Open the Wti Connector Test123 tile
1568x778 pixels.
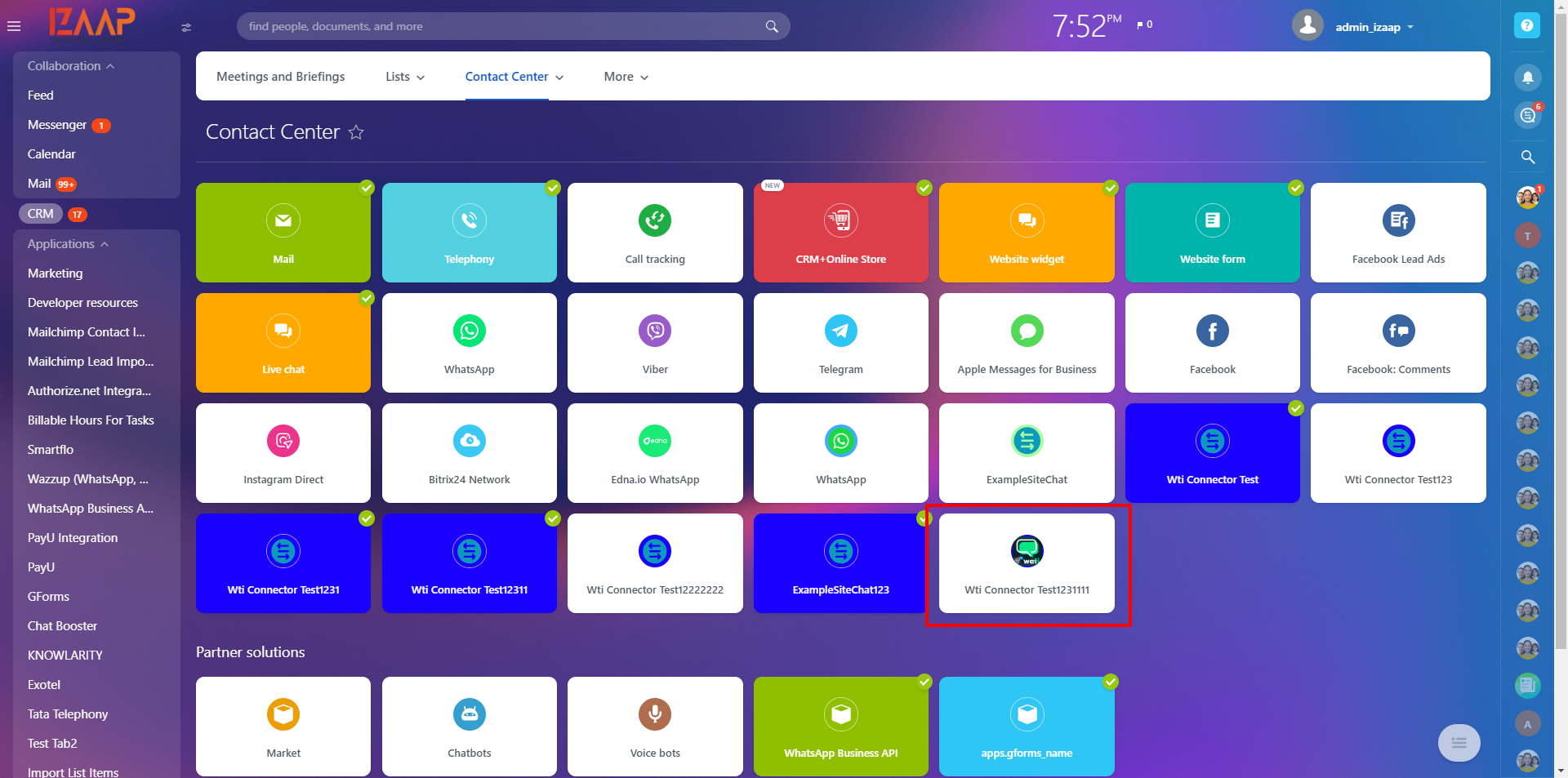(1398, 453)
